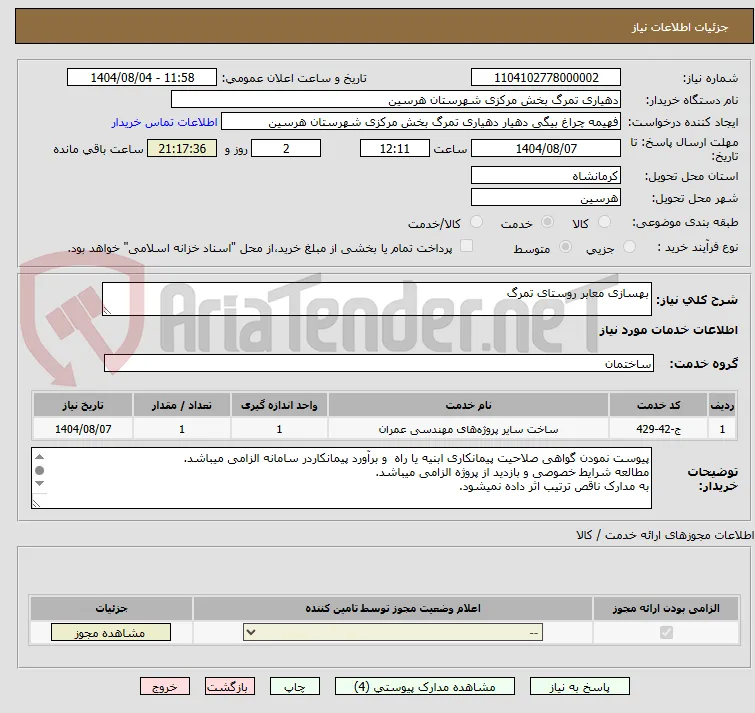Select the کالا/خدمت radio button
Viewport: 755px width, 713px height.
coord(476,222)
